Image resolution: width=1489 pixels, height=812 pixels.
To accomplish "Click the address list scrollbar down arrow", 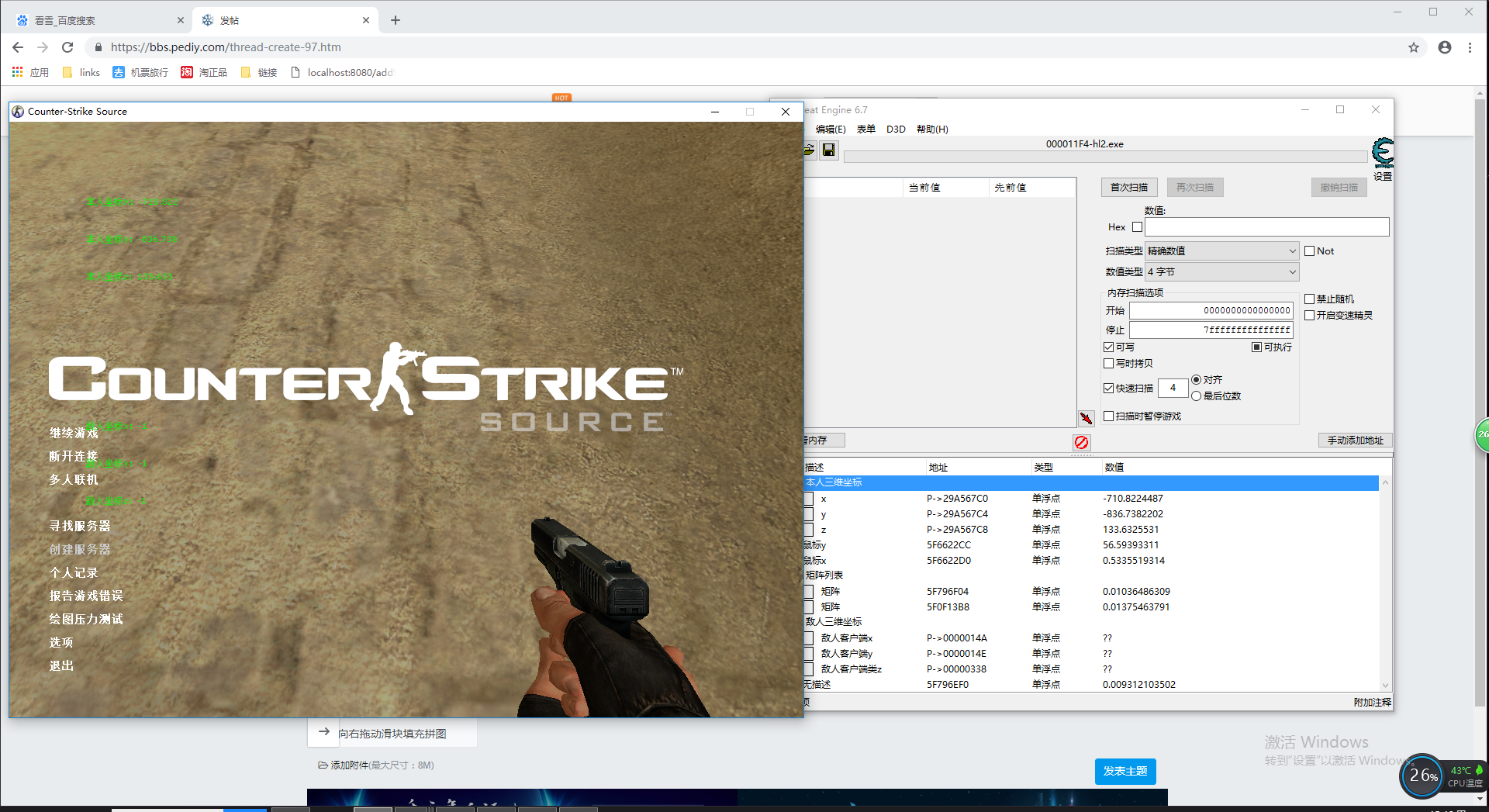I will coord(1385,686).
